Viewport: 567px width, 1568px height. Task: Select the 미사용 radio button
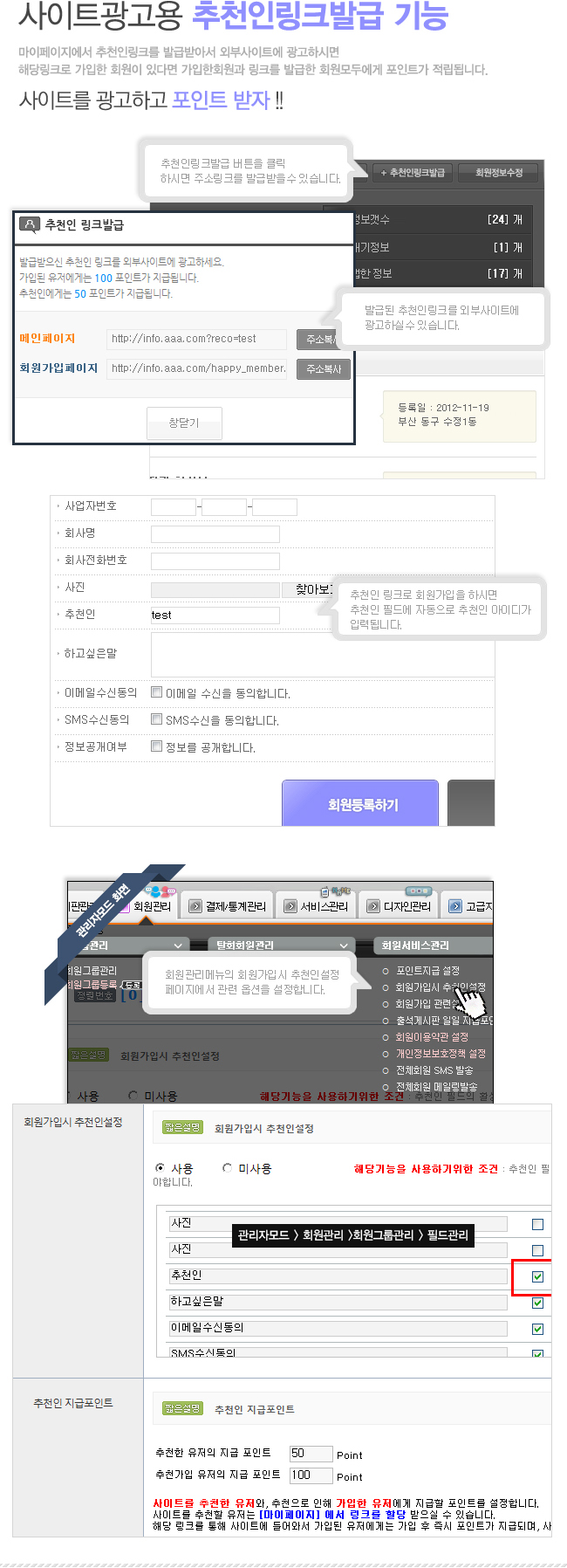(x=228, y=1167)
